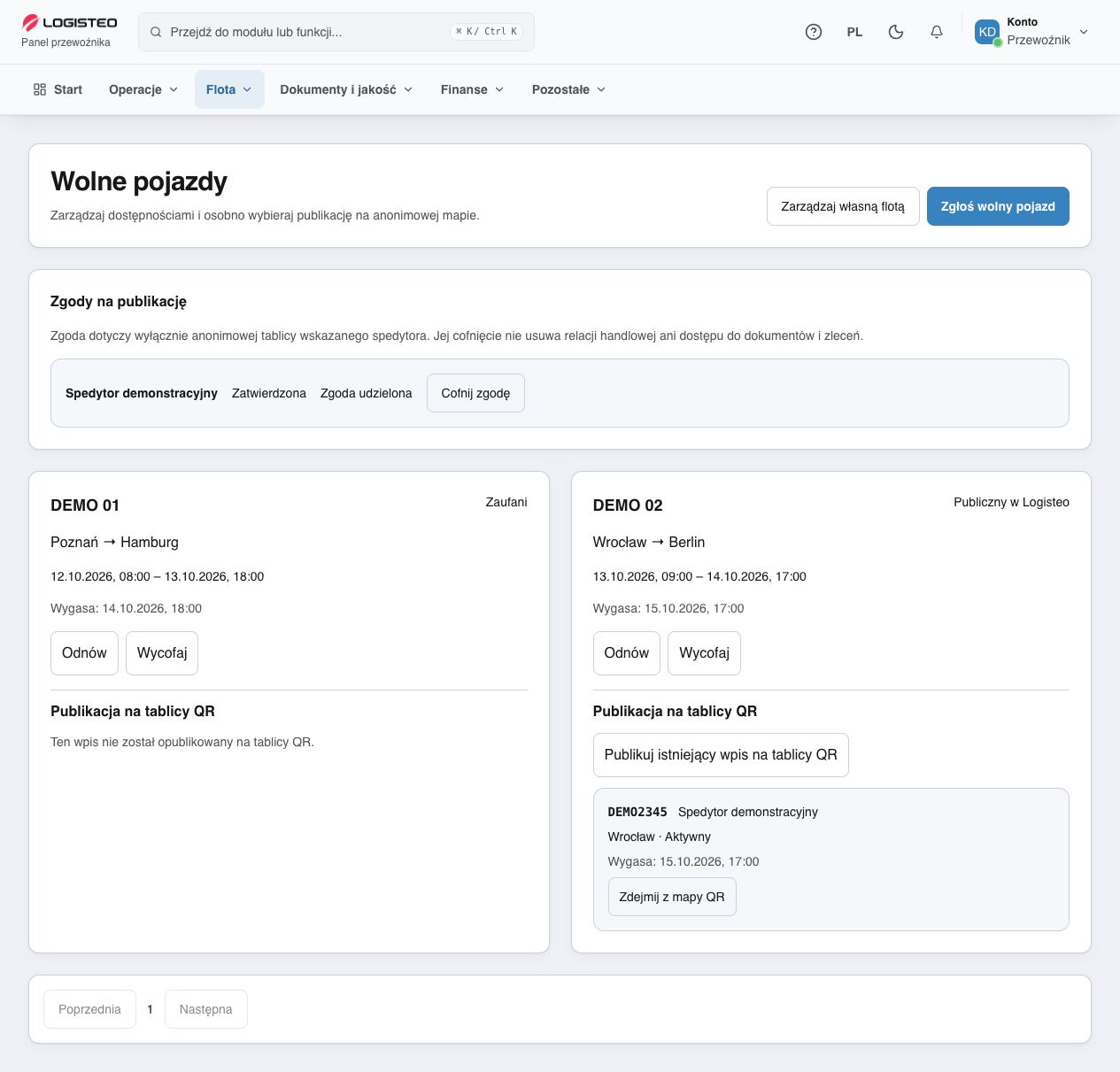
Task: Click the Wrocław → Berlin route
Action: pyautogui.click(x=649, y=542)
